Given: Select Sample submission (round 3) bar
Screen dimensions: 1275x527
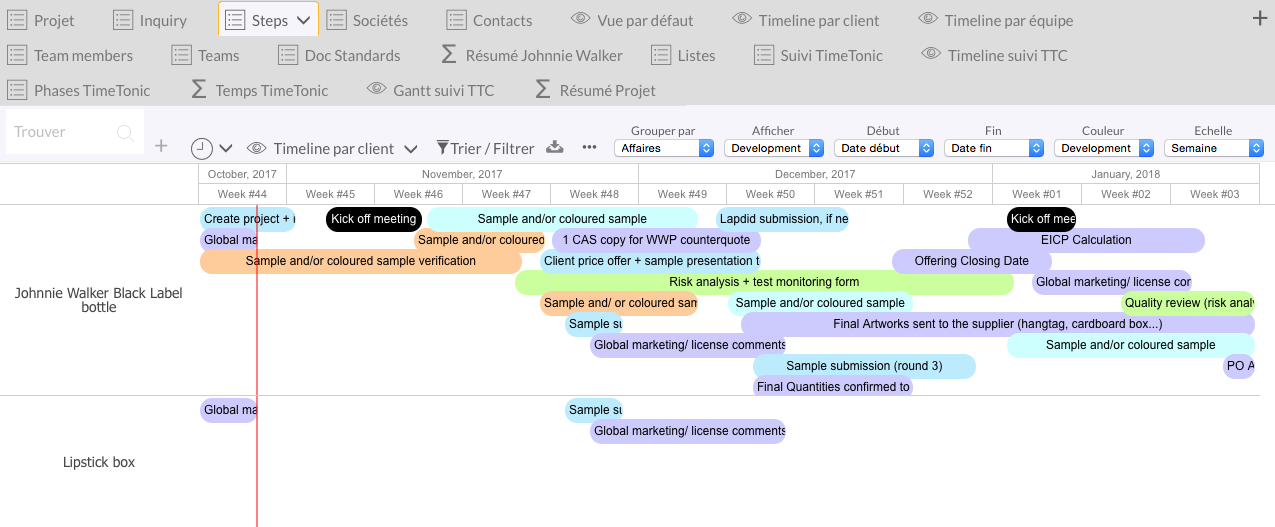Looking at the screenshot, I should point(864,366).
